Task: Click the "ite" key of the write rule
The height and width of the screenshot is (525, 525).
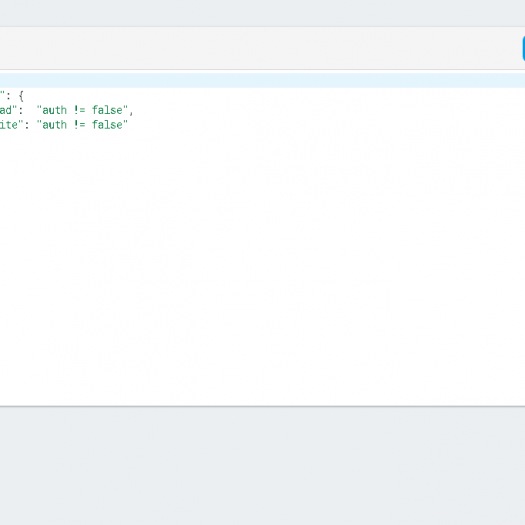Action: pos(12,125)
